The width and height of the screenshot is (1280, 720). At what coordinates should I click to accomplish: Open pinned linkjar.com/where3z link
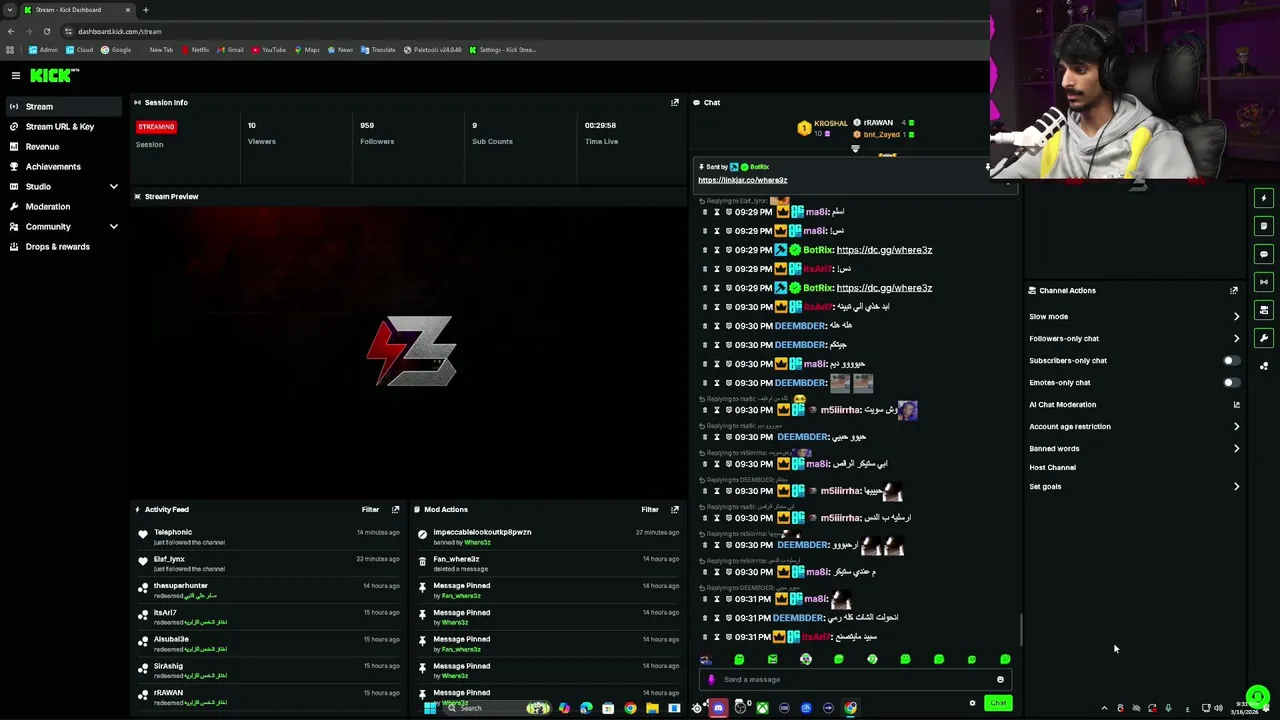(742, 180)
